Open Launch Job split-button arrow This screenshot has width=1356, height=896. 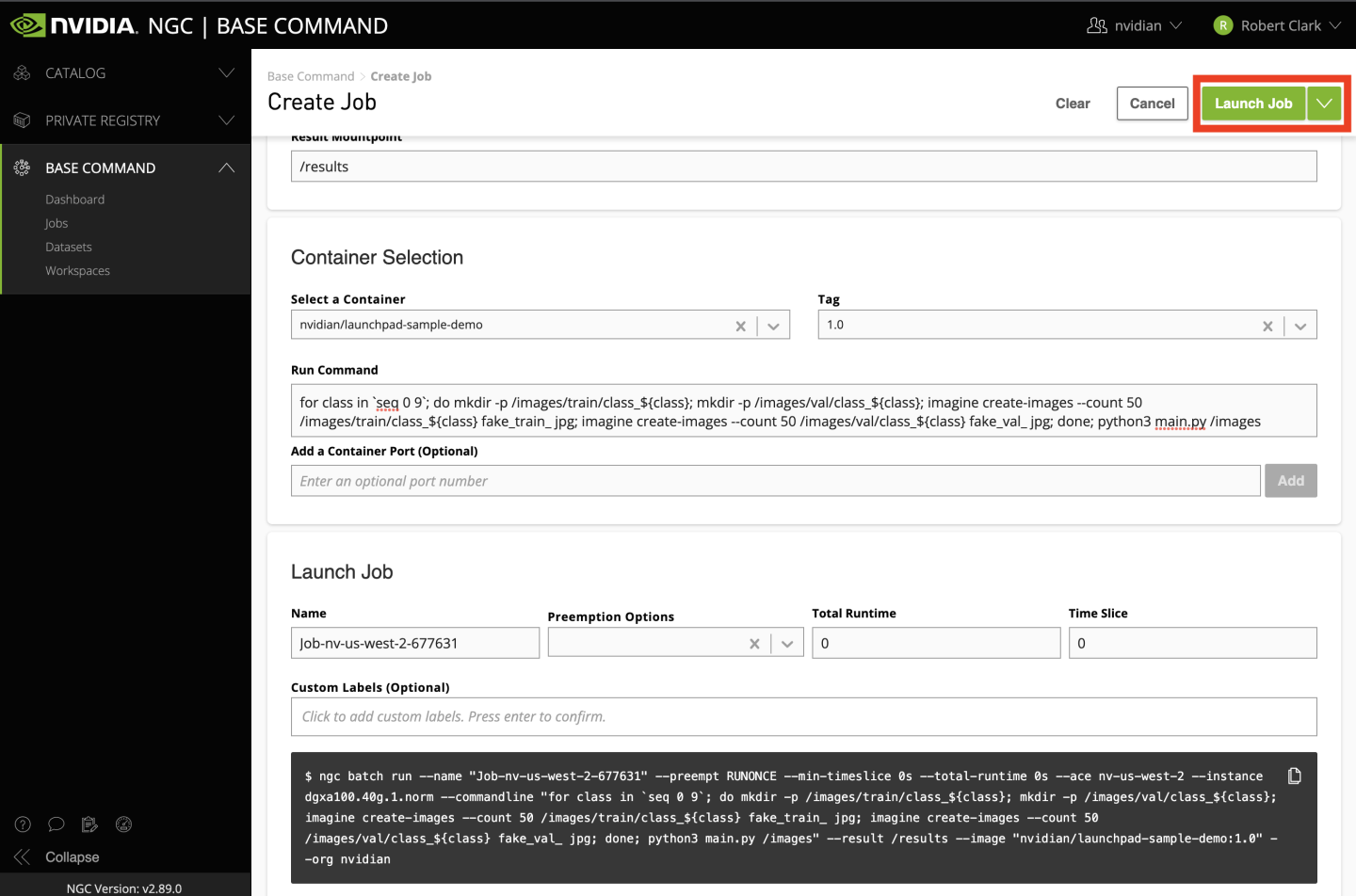click(1324, 104)
